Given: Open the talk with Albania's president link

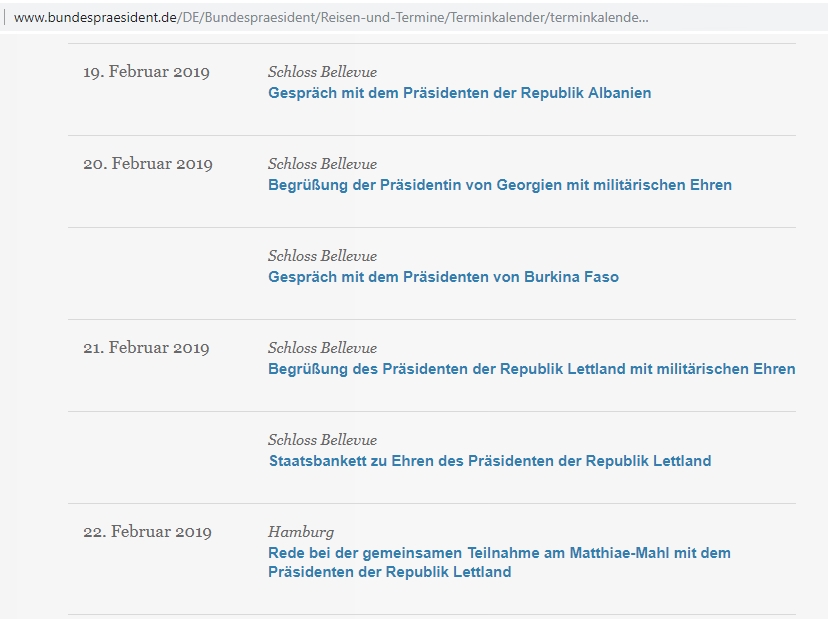Looking at the screenshot, I should pyautogui.click(x=459, y=93).
